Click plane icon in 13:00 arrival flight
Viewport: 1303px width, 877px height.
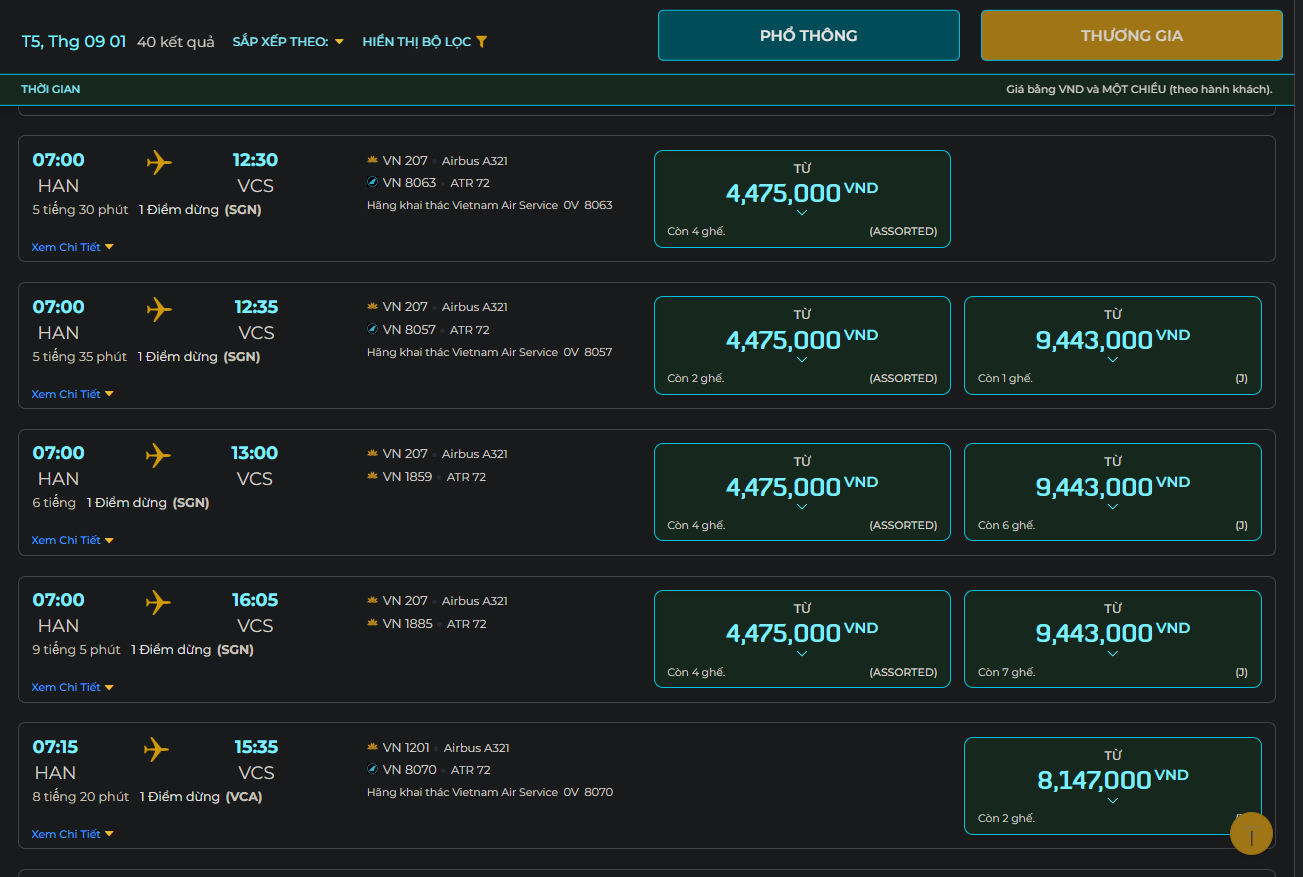click(x=158, y=455)
